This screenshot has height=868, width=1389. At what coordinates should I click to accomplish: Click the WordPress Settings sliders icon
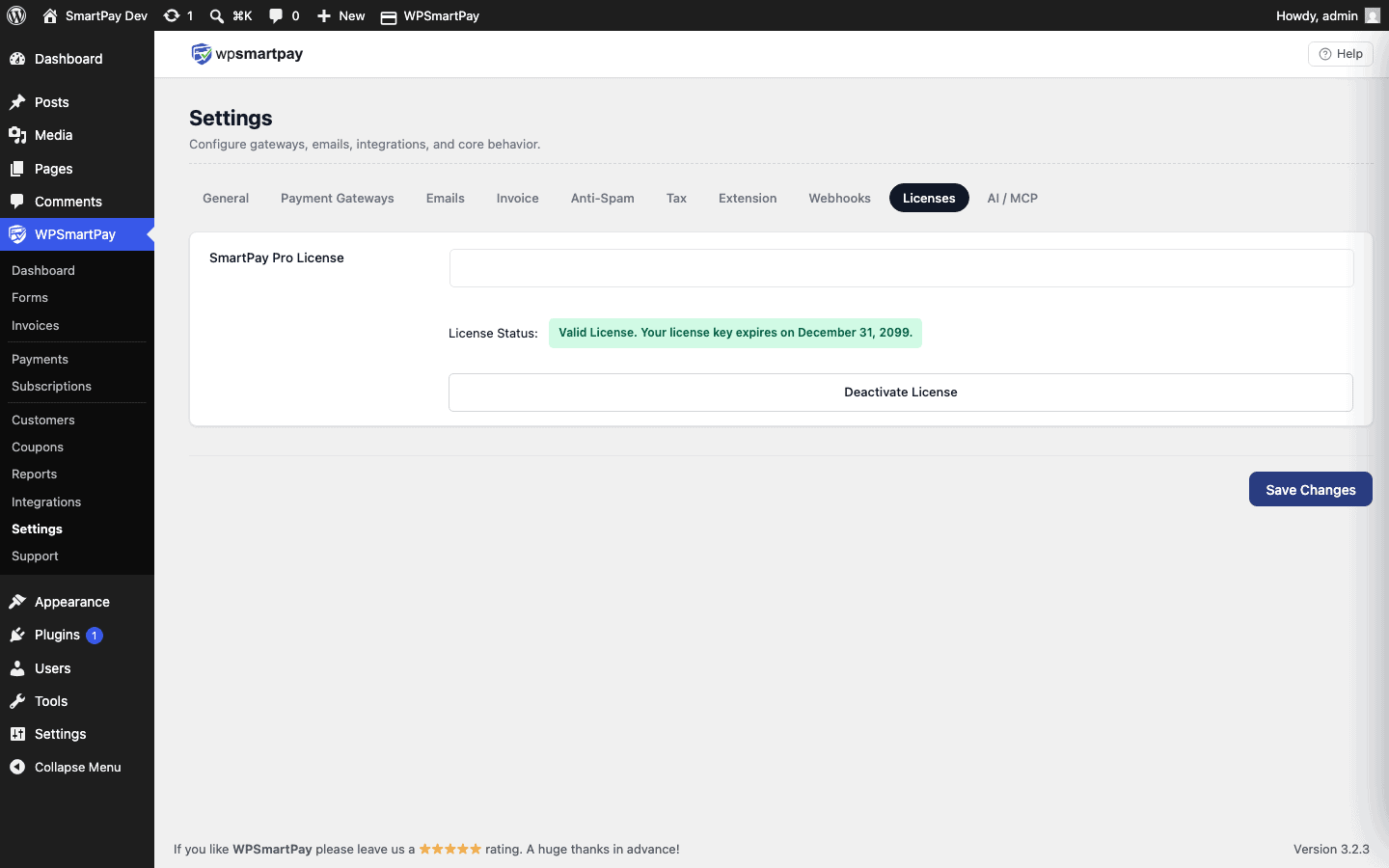pos(17,734)
